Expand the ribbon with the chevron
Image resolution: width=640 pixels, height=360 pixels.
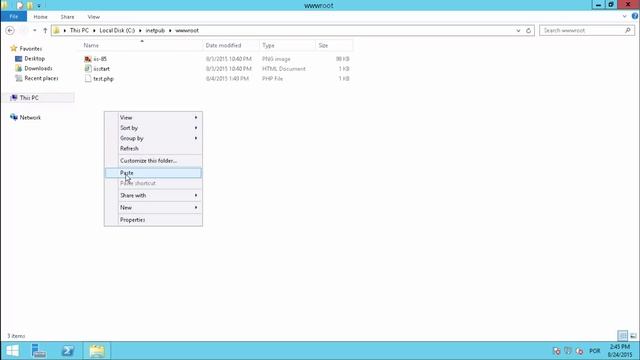(624, 17)
